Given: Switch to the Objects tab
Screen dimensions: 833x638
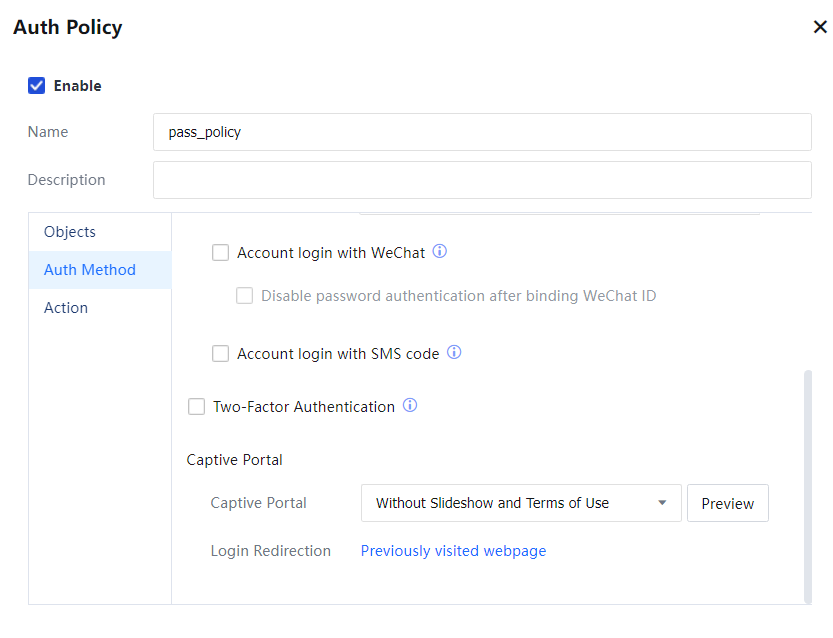Looking at the screenshot, I should (x=70, y=232).
